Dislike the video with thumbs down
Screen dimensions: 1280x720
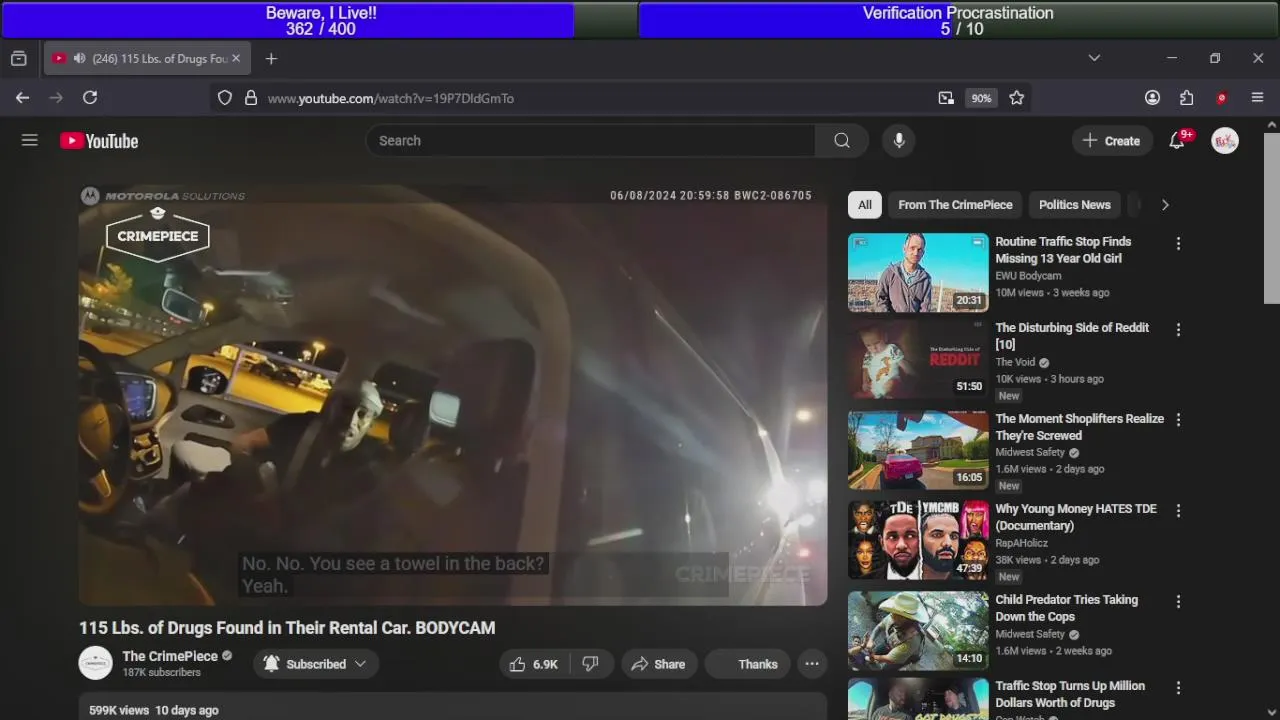590,664
